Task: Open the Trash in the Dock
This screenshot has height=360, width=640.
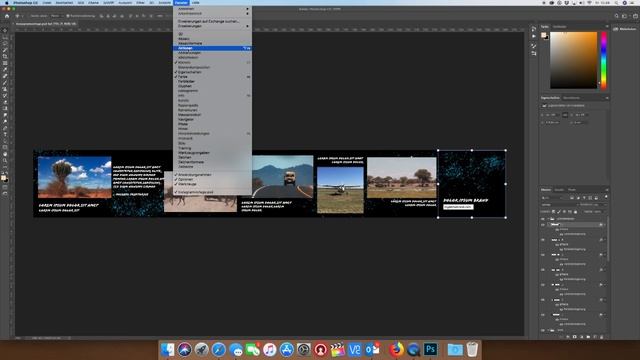Action: [472, 349]
